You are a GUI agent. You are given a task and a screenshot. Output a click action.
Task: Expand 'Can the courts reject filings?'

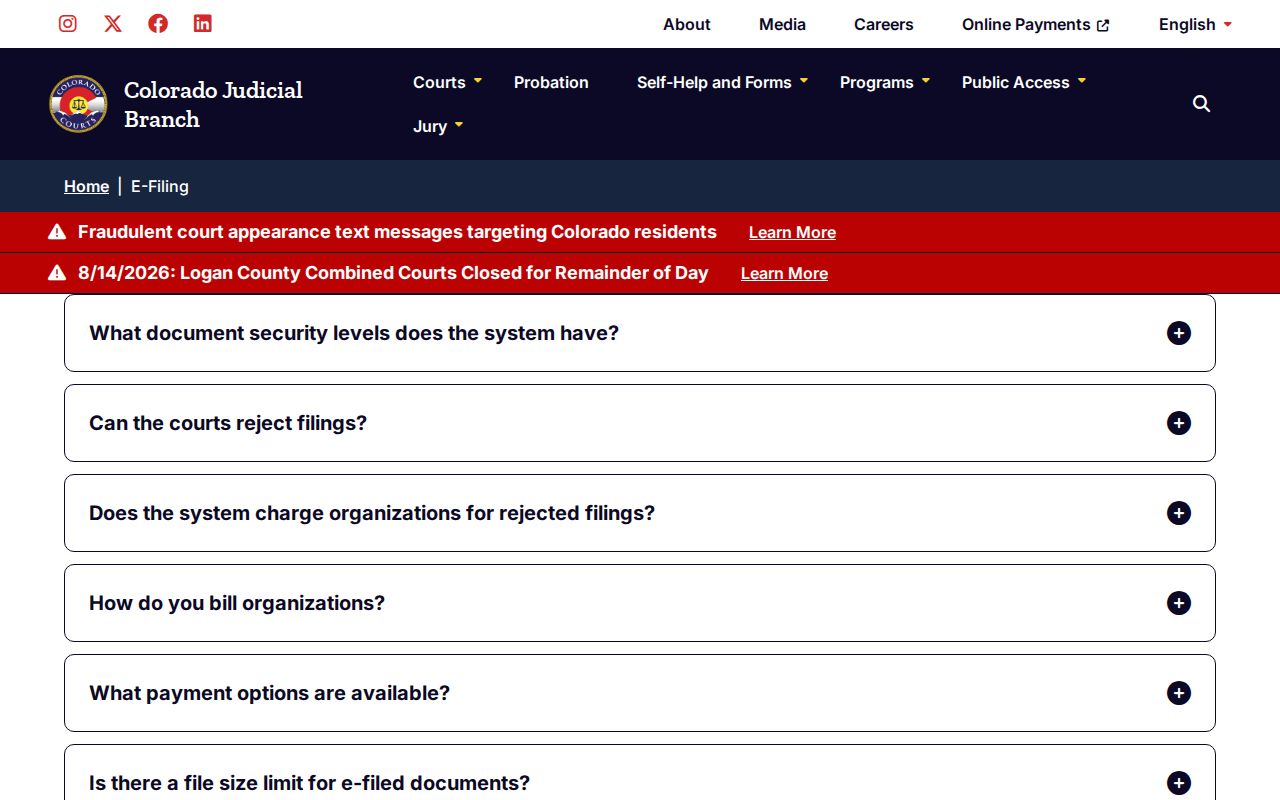click(640, 423)
